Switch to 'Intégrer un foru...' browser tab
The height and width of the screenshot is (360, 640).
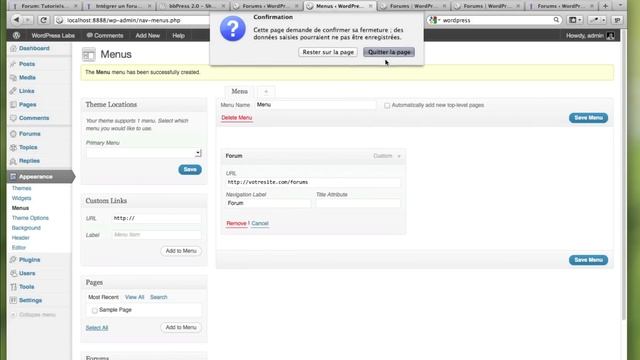coord(119,6)
